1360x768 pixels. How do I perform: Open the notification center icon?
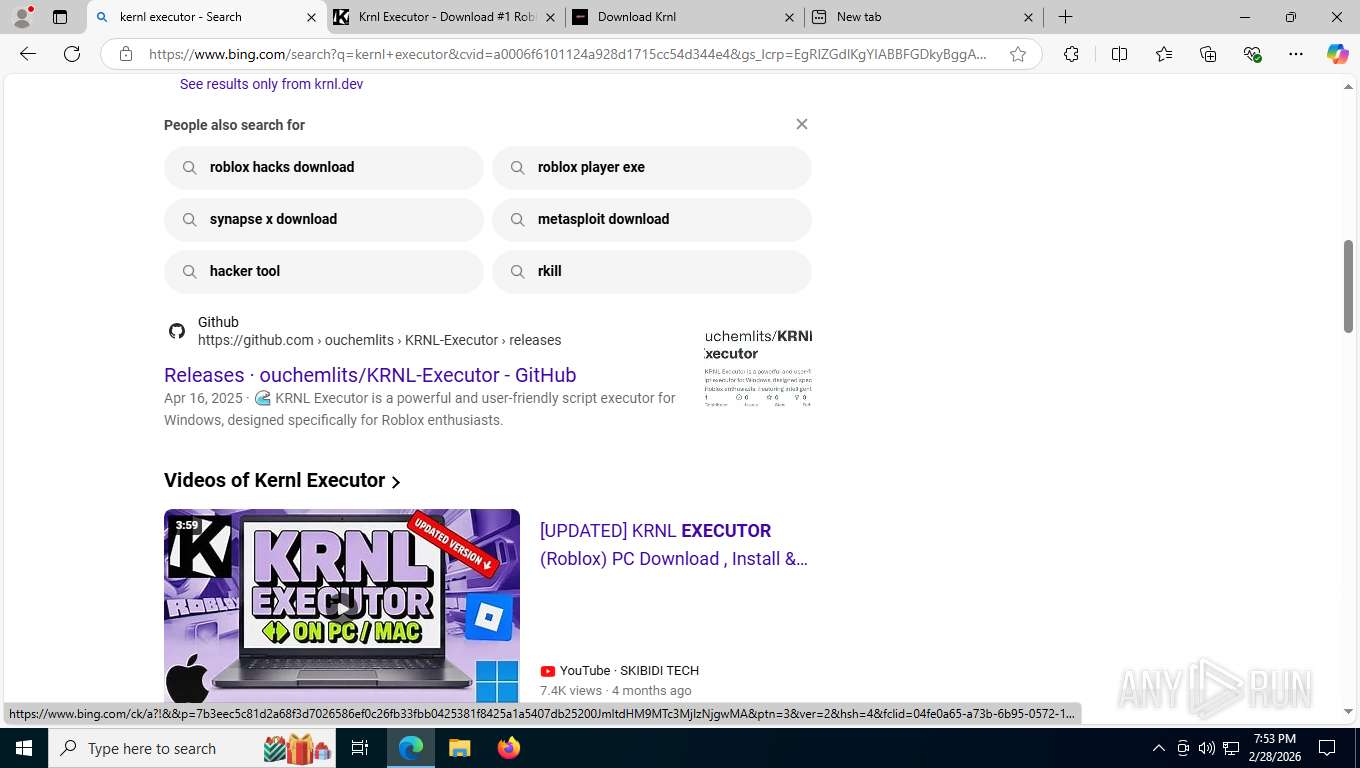click(x=1327, y=748)
